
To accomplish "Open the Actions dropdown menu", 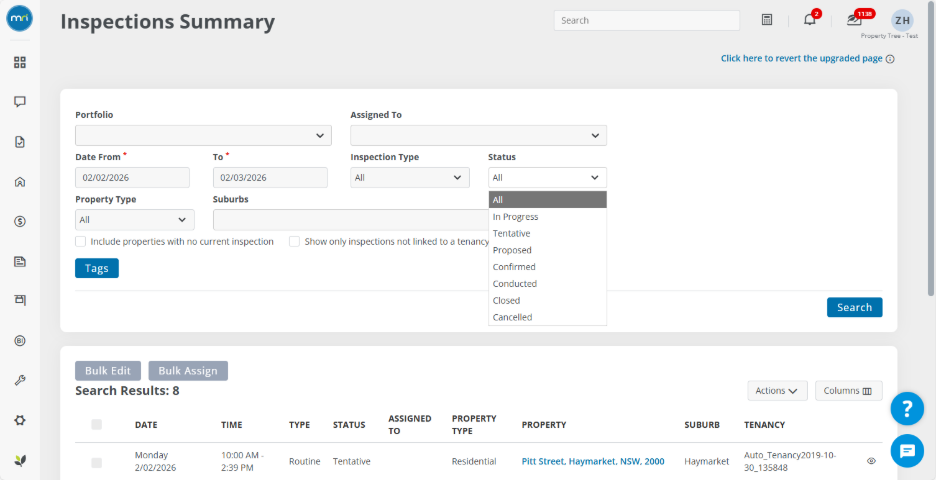I will click(x=777, y=390).
